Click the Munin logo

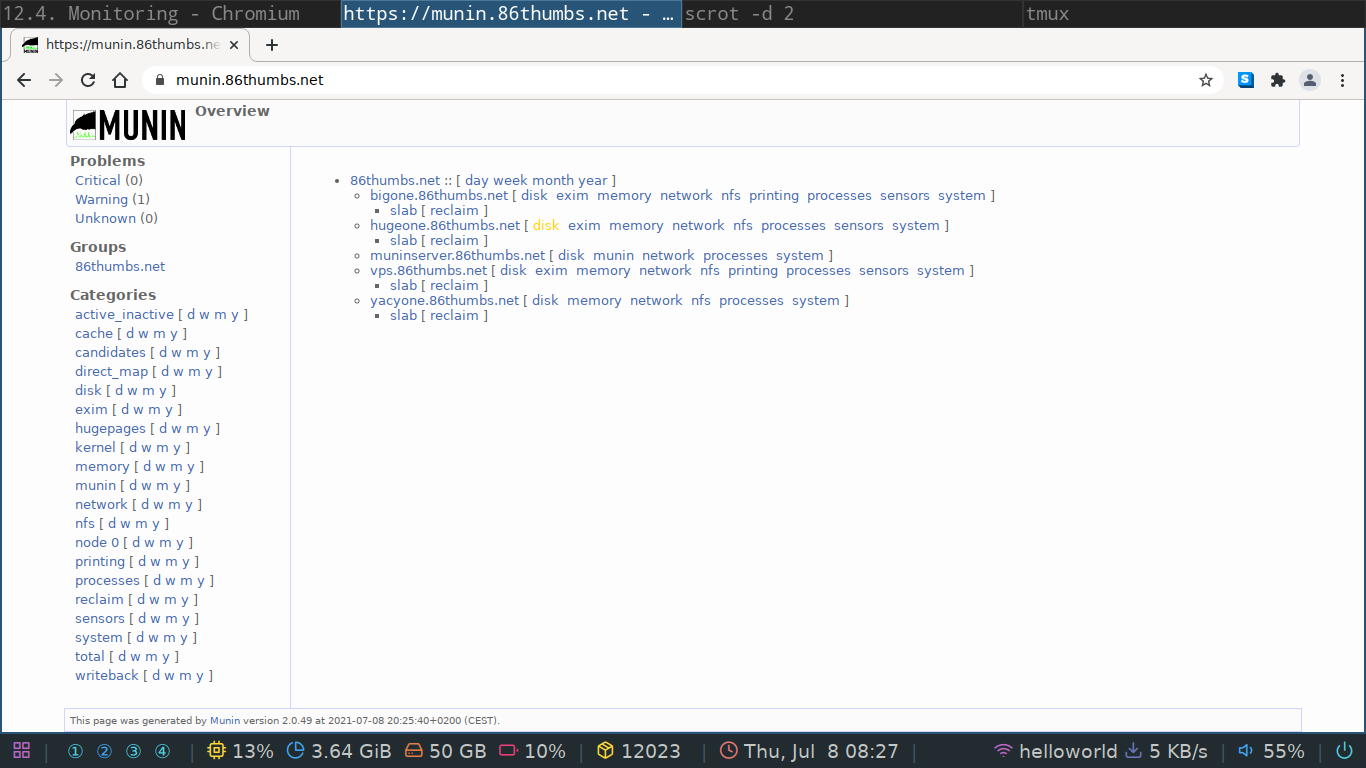(128, 125)
